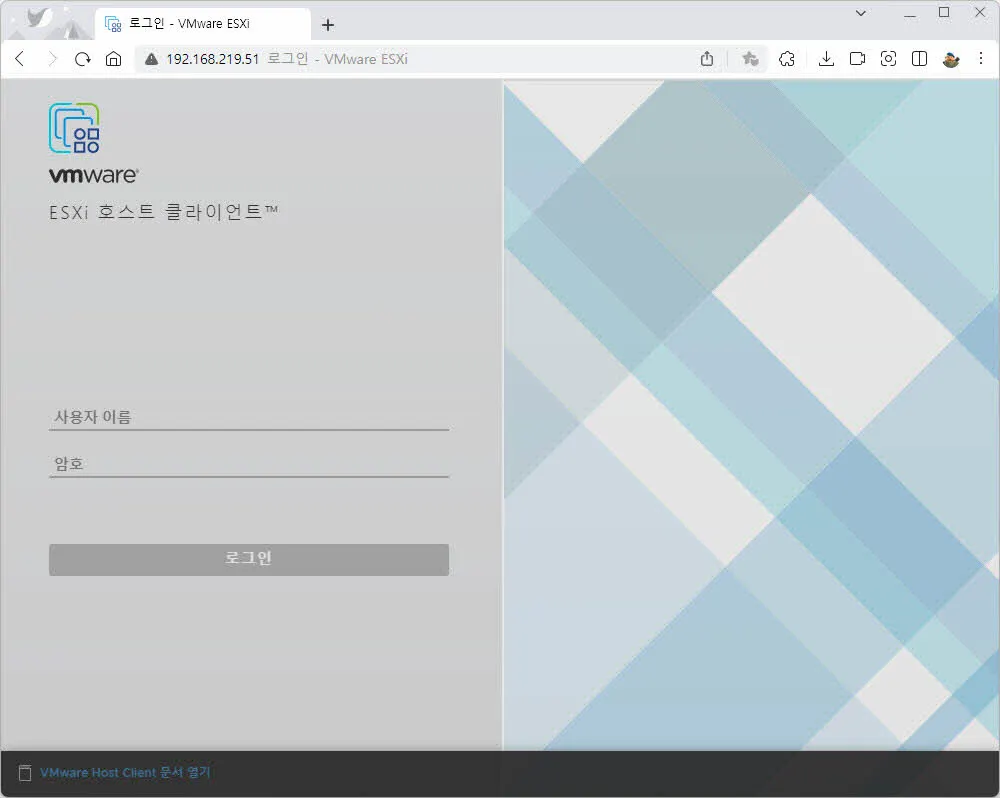
Task: Bookmark this page with star icon
Action: (x=750, y=59)
